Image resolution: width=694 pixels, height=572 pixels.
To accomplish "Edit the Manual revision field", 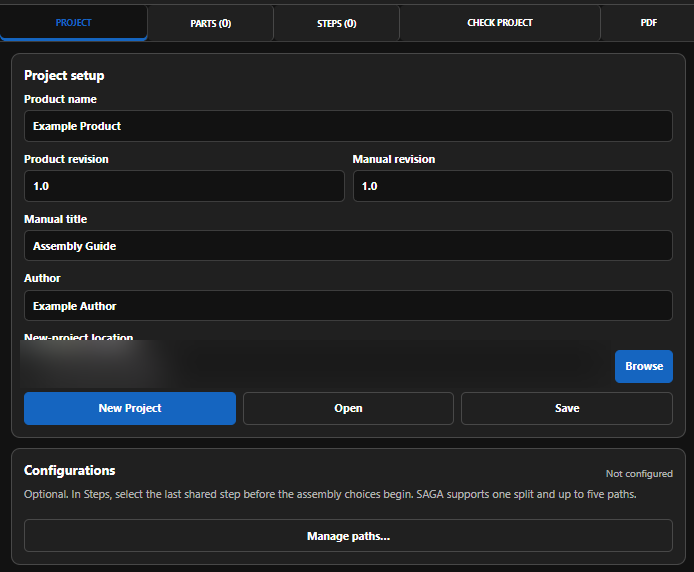I will (x=513, y=186).
